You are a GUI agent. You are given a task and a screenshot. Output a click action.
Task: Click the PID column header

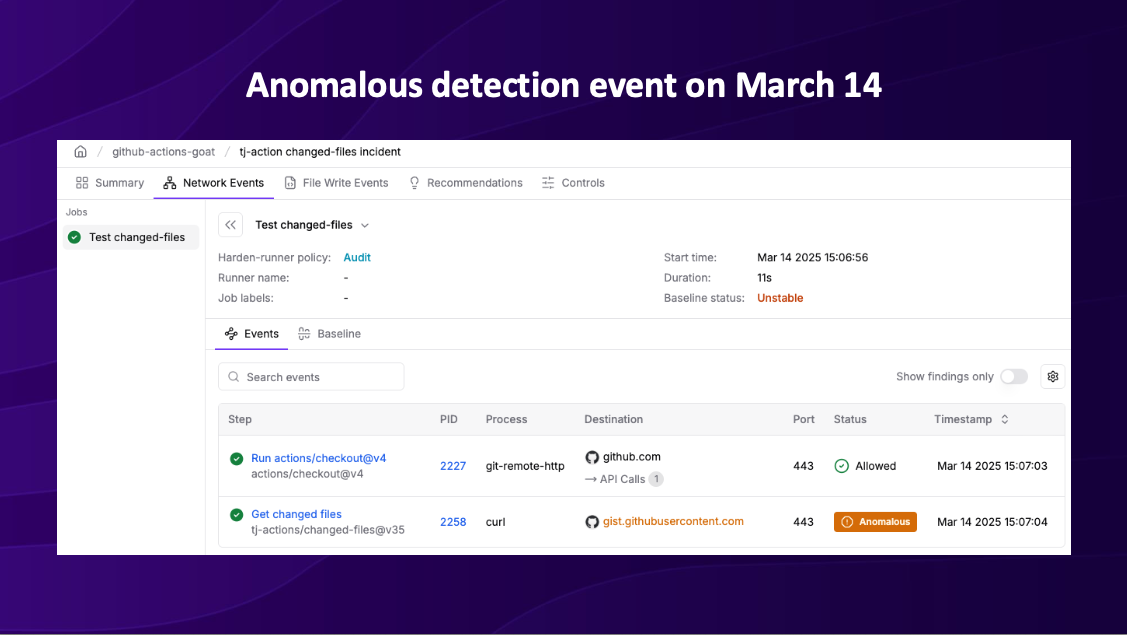point(448,419)
